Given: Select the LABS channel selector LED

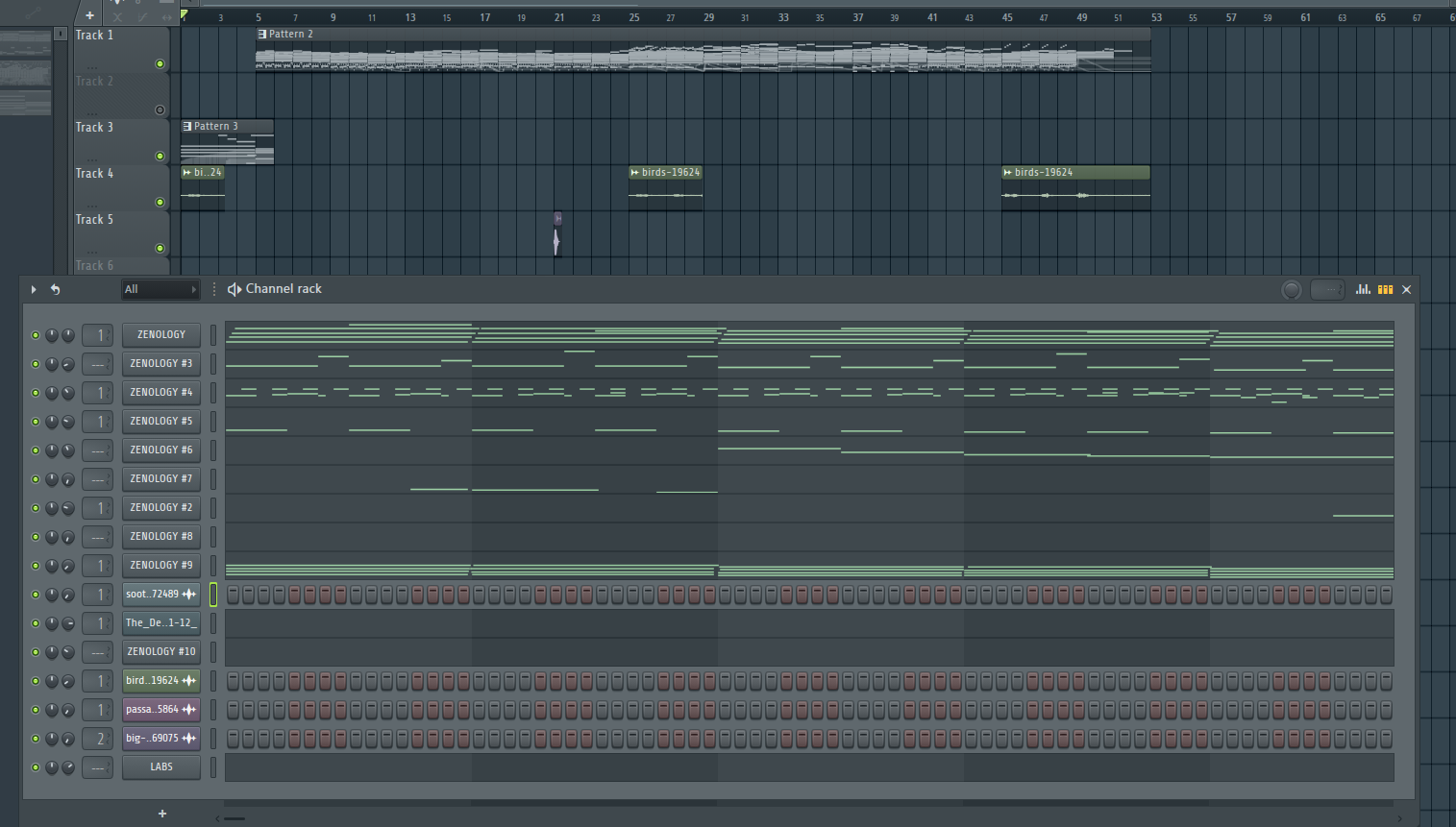Looking at the screenshot, I should point(213,767).
